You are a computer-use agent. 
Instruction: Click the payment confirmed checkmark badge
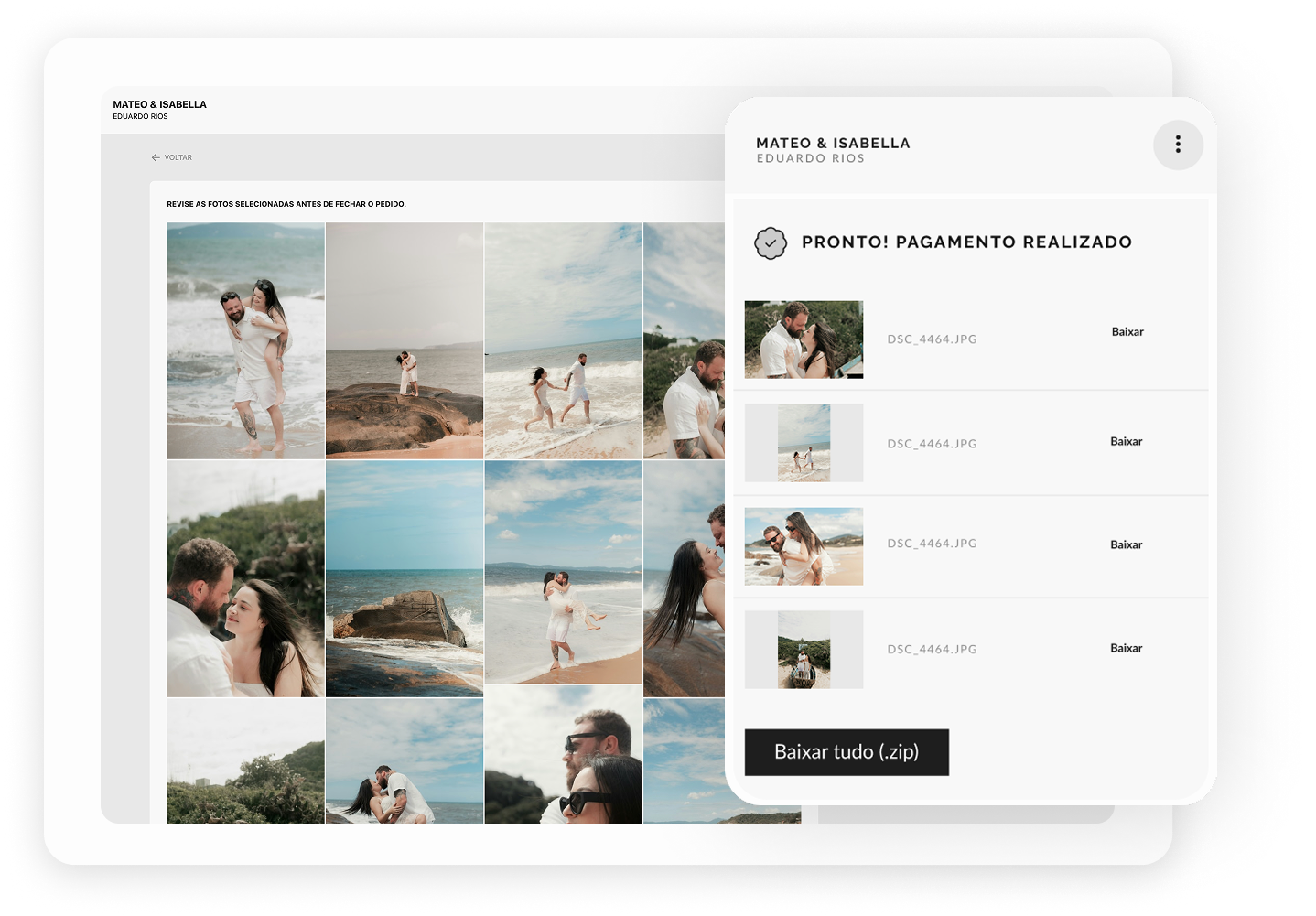[x=770, y=243]
